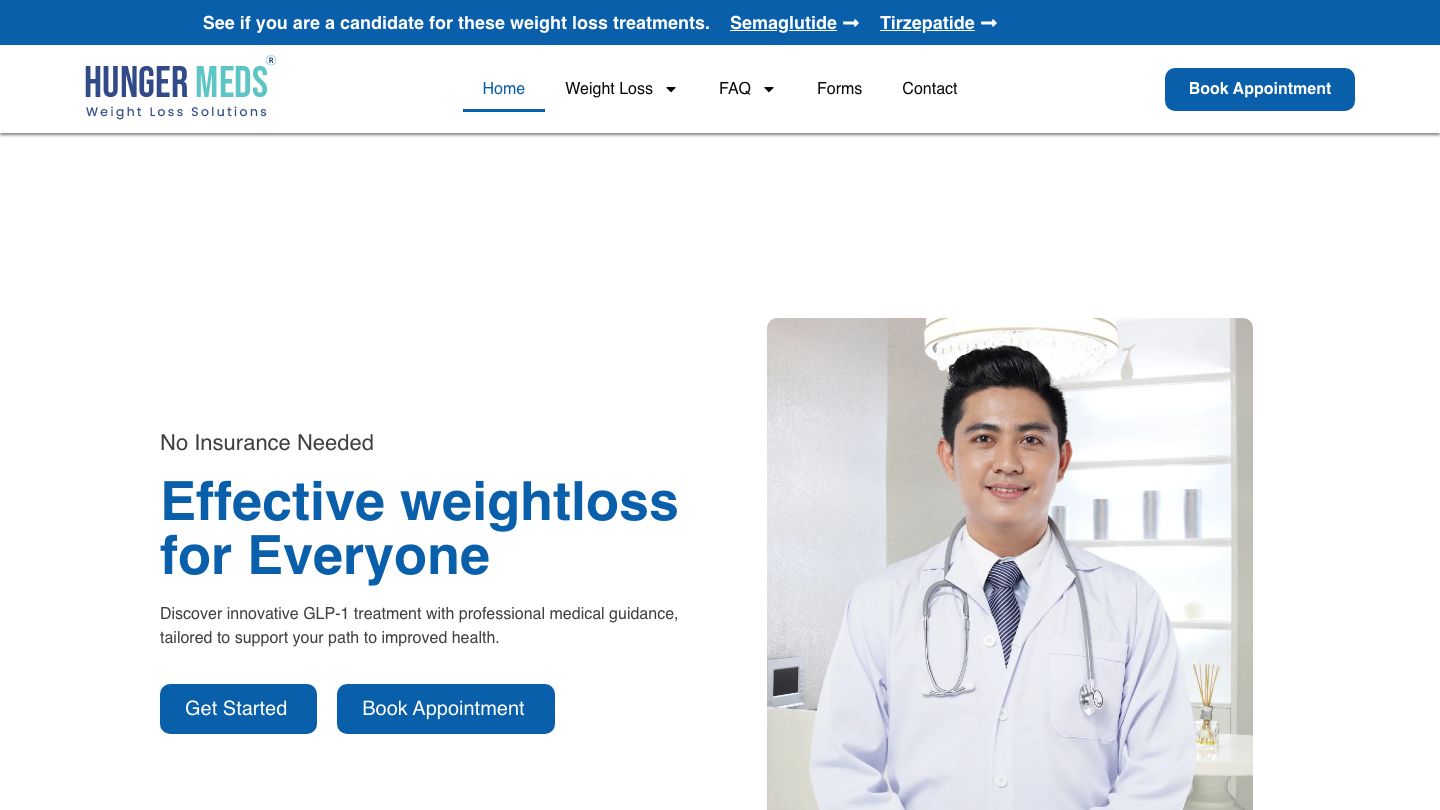Screen dimensions: 1440x810
Task: Click the 'Effective weightloss for Everyone' heading
Action: [419, 528]
